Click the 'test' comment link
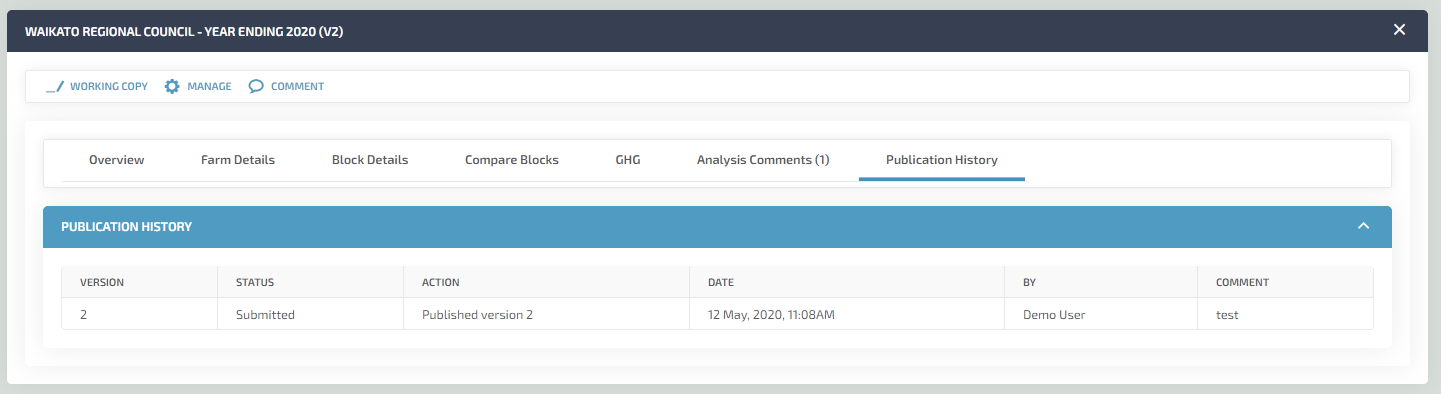This screenshot has width=1441, height=394. (x=1227, y=314)
